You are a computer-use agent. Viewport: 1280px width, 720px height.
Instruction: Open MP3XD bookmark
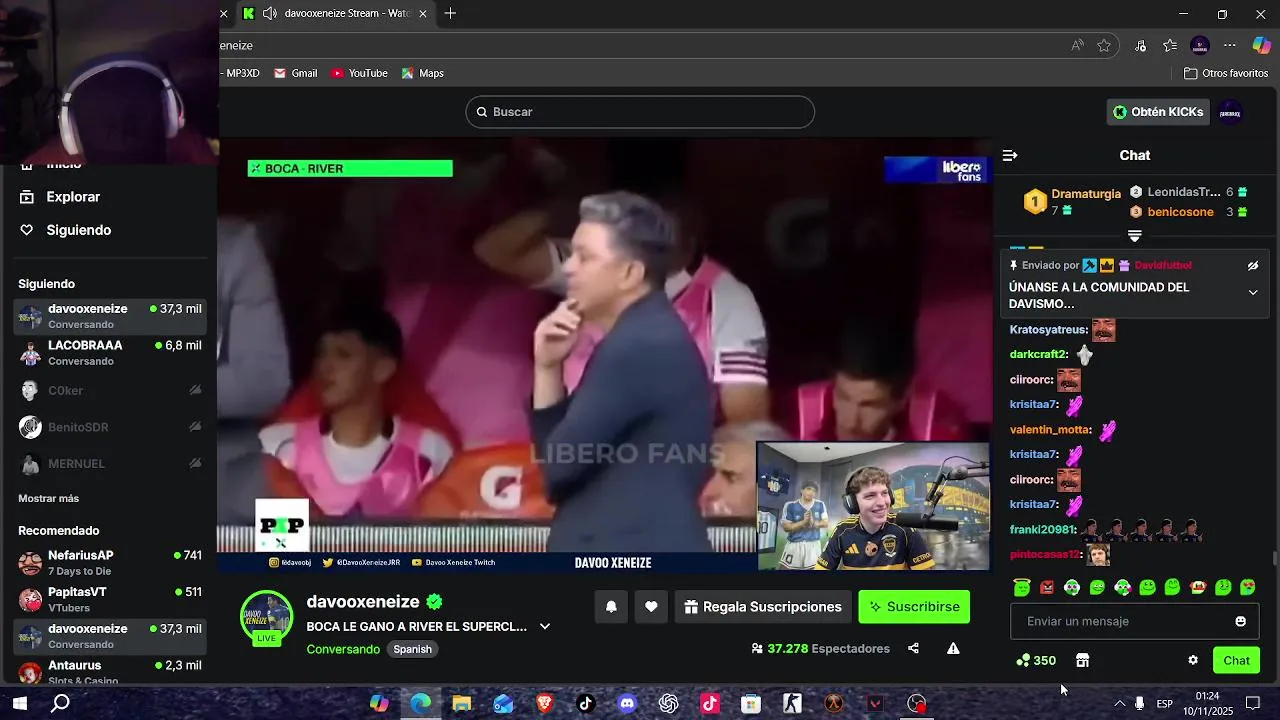point(241,73)
